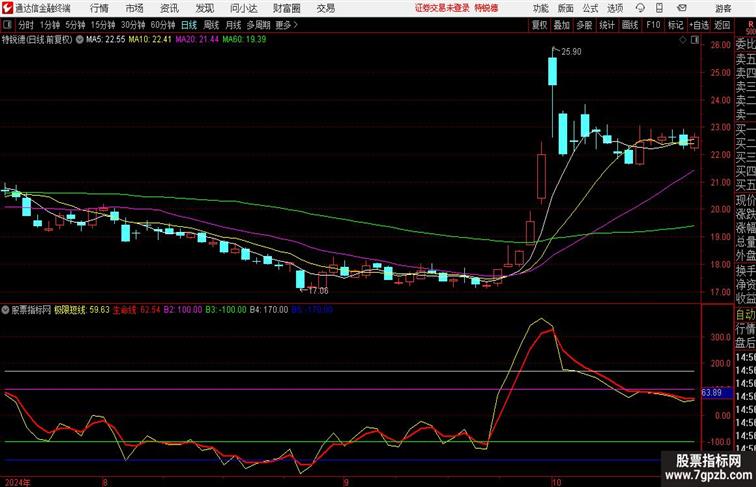Open the headset customer service icon
Screen dimensions: 756x487
coord(640,8)
